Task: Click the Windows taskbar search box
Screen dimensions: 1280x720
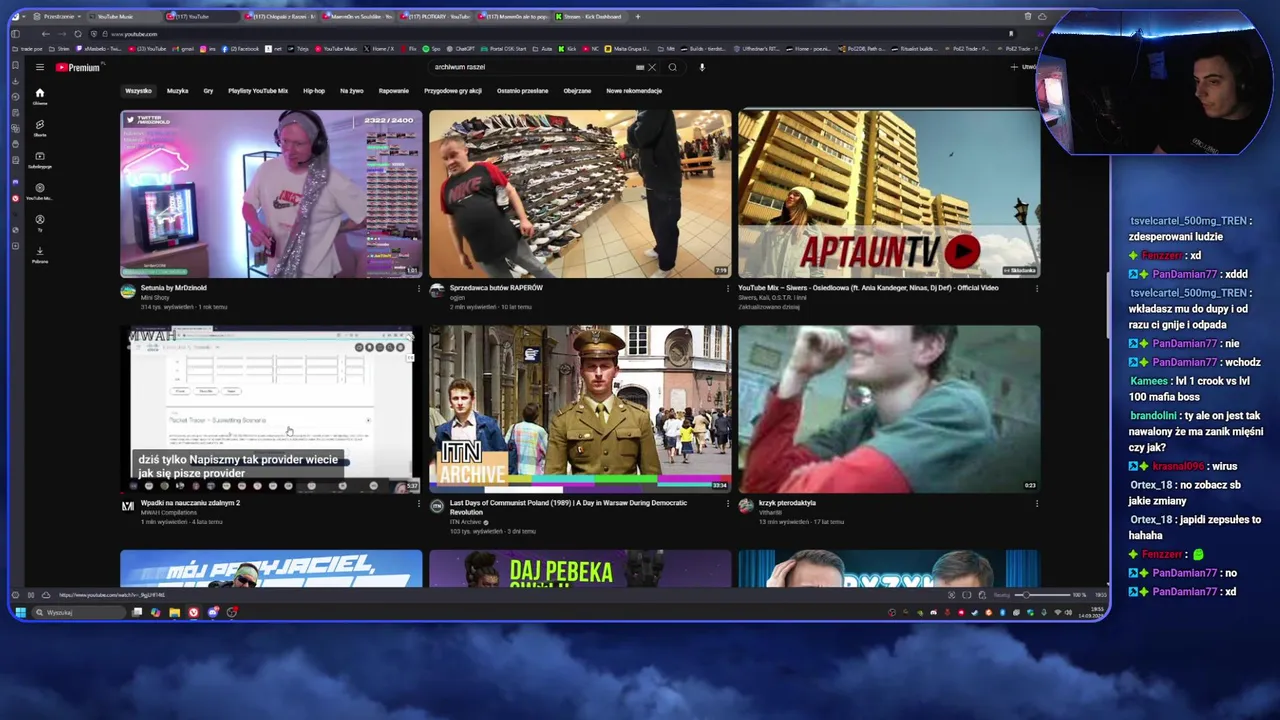Action: coord(78,612)
